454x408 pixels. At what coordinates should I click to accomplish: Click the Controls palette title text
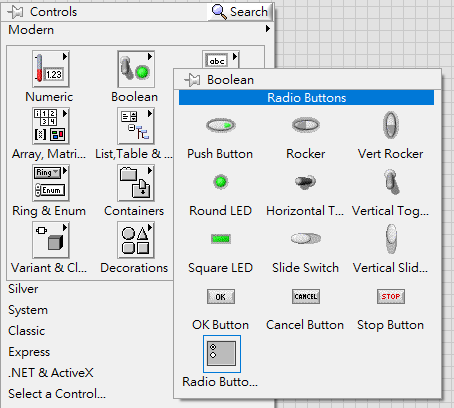click(54, 12)
